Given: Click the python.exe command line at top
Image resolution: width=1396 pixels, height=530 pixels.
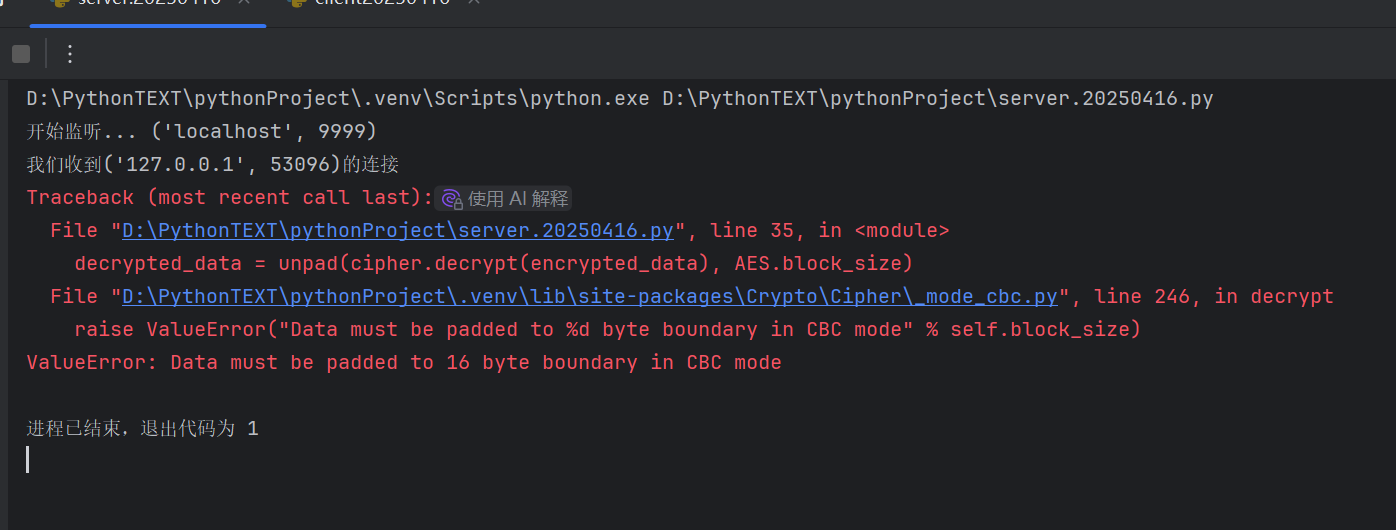Looking at the screenshot, I should (619, 99).
